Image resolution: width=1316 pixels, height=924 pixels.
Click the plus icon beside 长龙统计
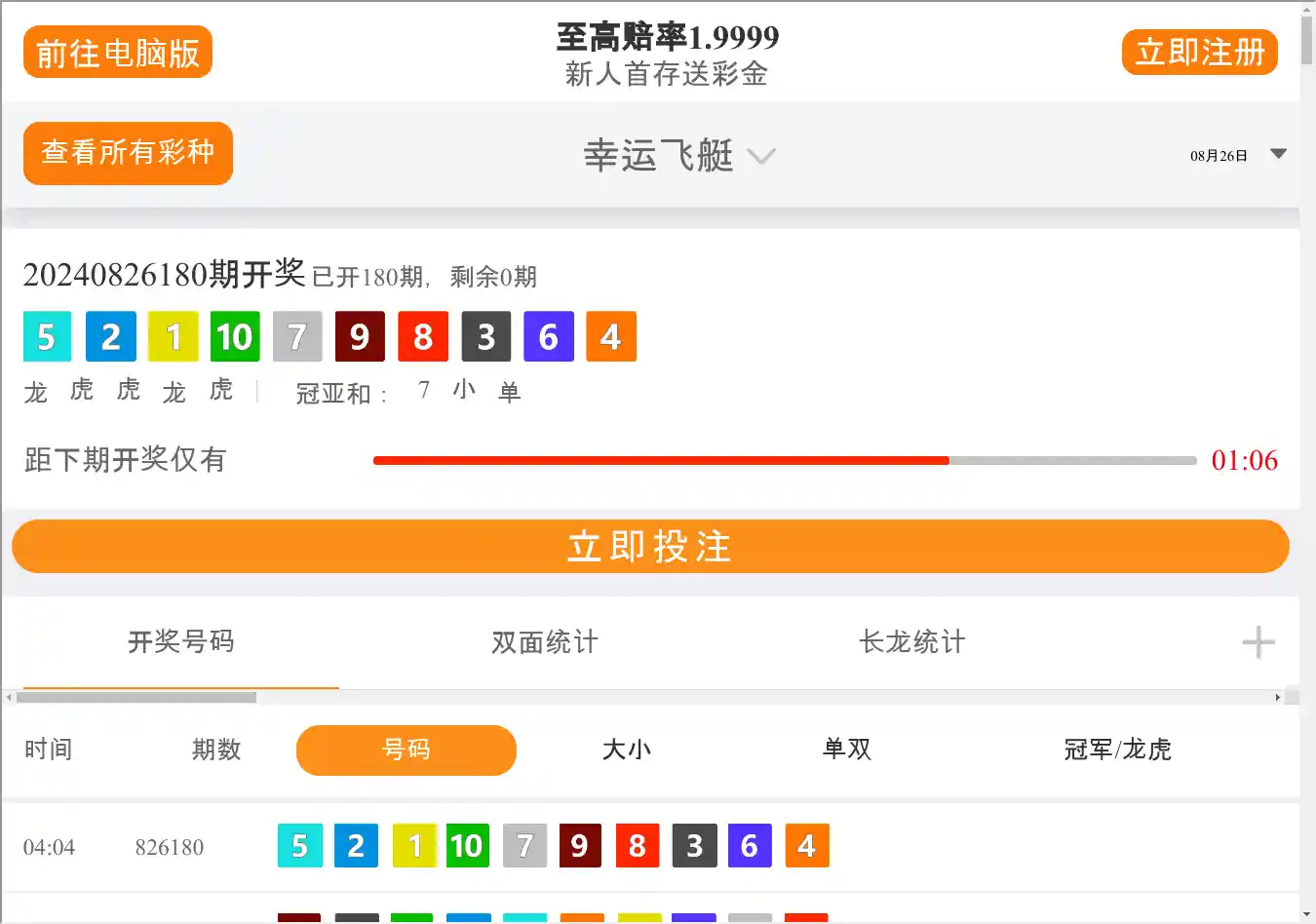tap(1258, 642)
